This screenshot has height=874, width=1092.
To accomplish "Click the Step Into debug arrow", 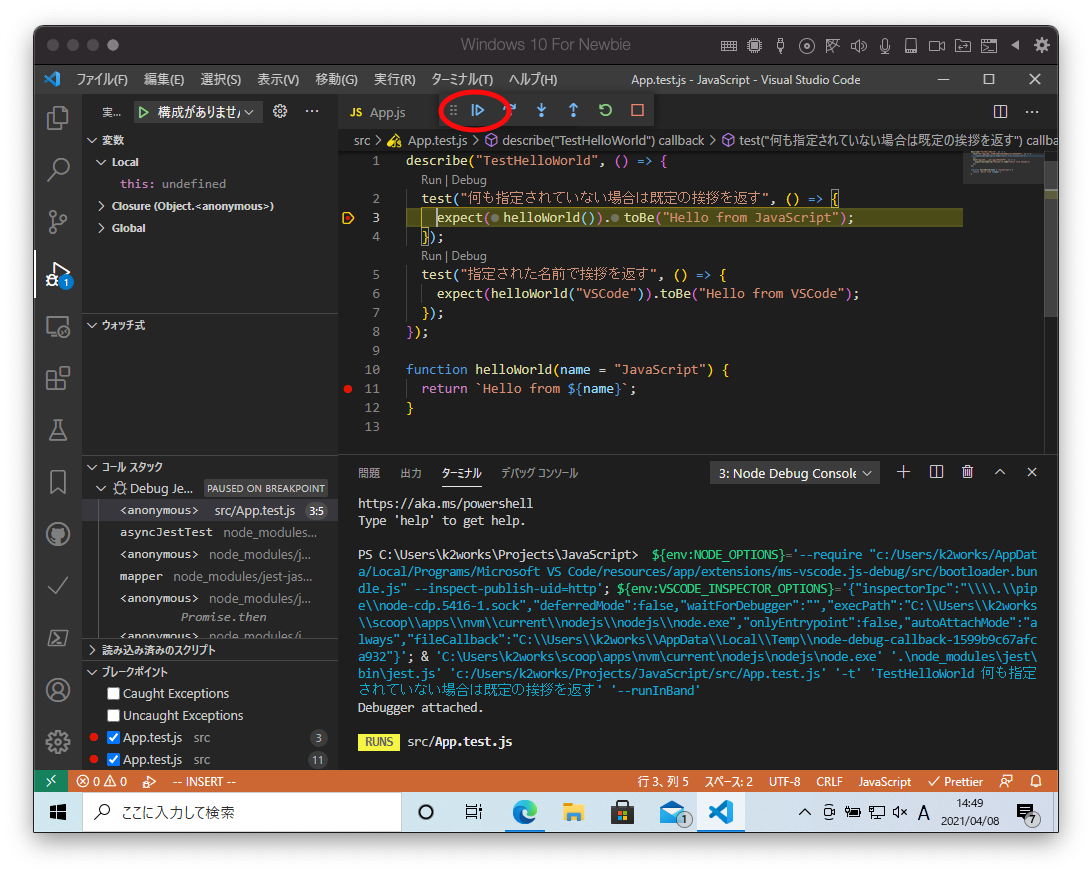I will pyautogui.click(x=541, y=110).
